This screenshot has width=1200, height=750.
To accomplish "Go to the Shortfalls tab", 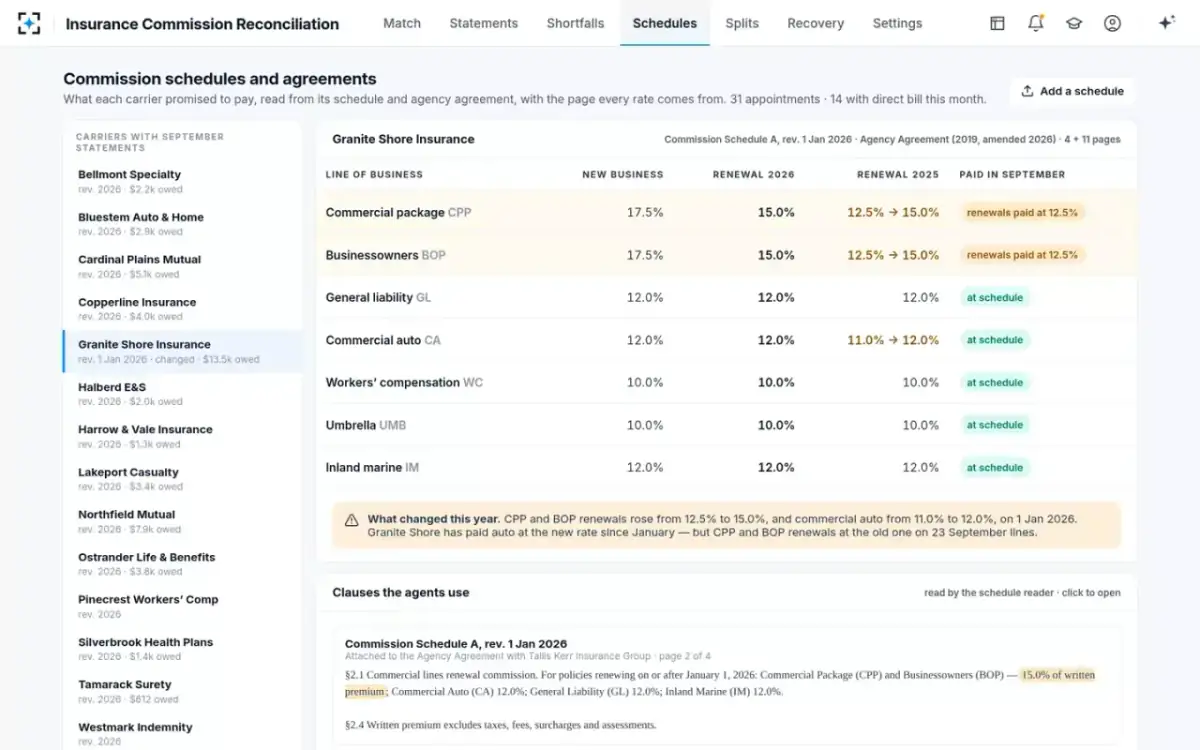I will click(576, 23).
